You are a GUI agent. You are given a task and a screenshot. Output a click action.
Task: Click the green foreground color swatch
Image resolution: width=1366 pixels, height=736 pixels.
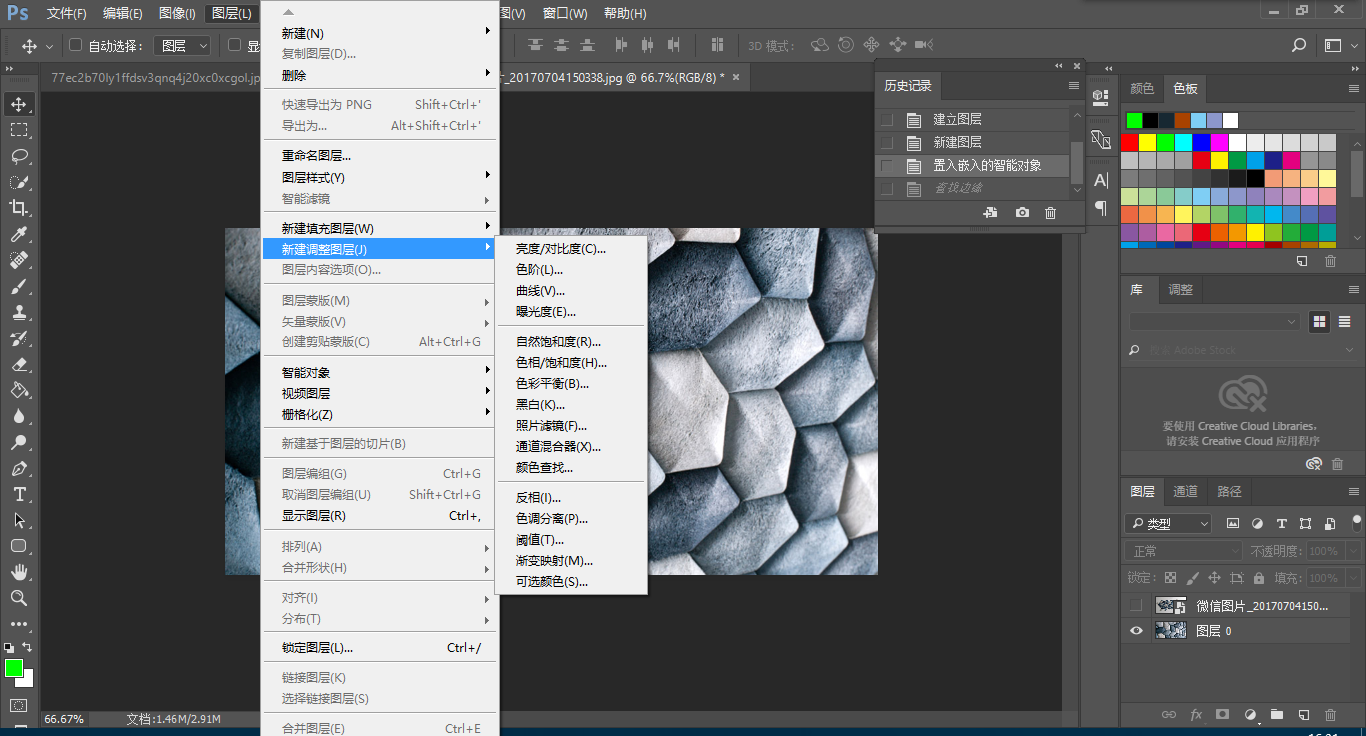coord(14,668)
